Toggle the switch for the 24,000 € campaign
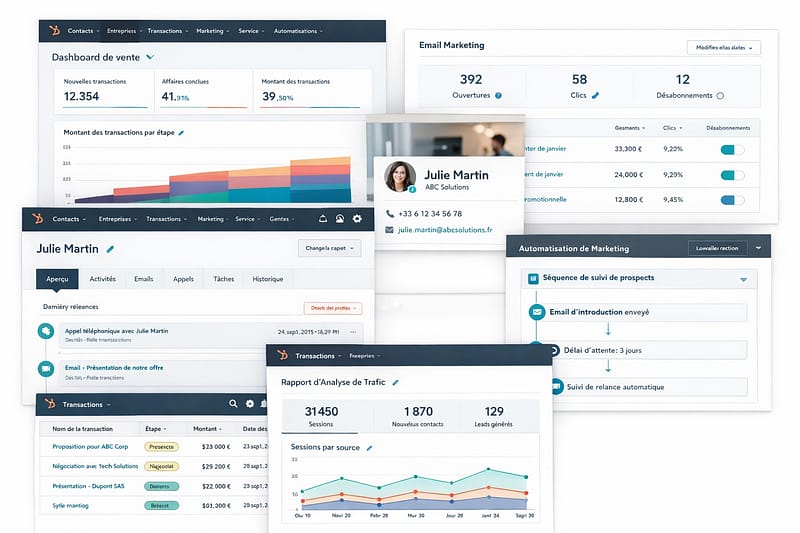800x533 pixels. (x=733, y=174)
